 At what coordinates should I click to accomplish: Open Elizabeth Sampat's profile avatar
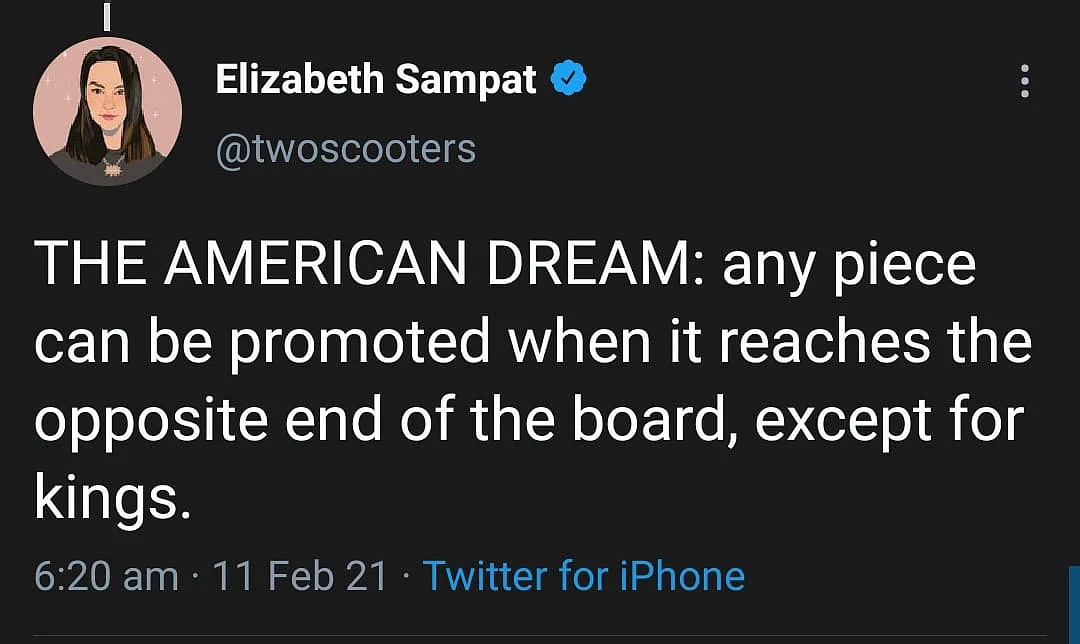(x=107, y=111)
